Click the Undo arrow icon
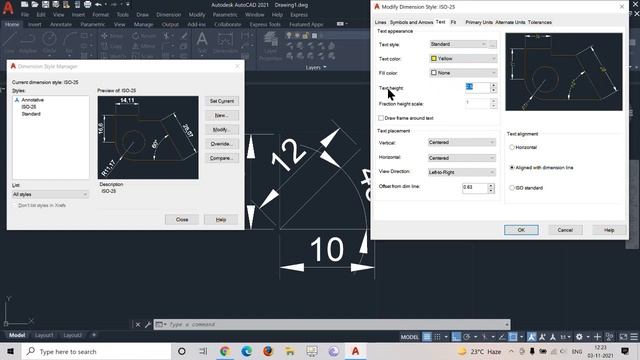The width and height of the screenshot is (640, 360). click(98, 4)
